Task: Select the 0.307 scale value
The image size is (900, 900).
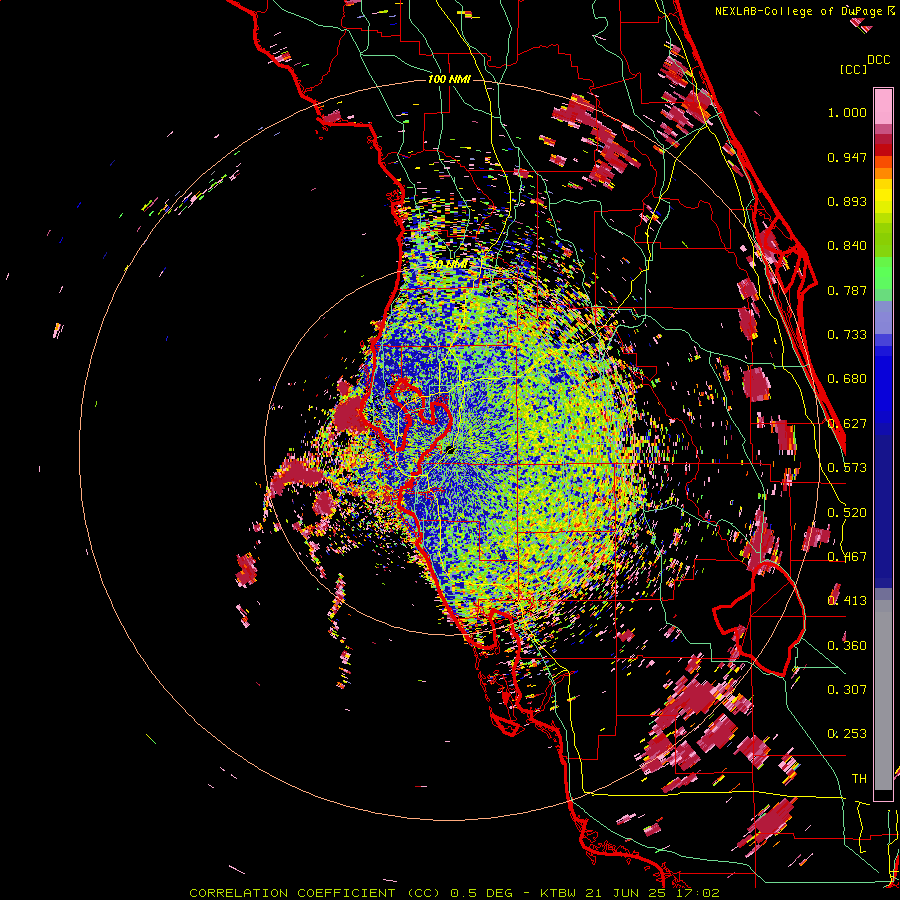Action: pyautogui.click(x=847, y=690)
